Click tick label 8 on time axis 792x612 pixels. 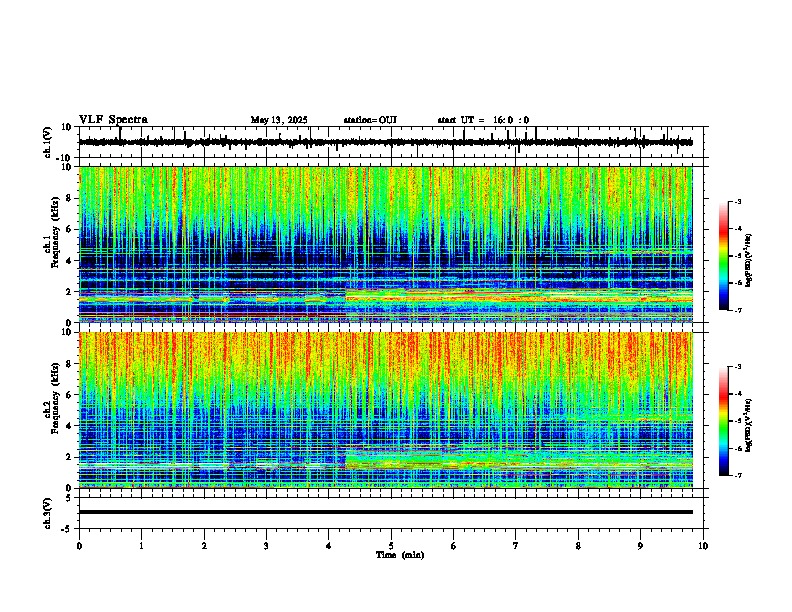point(578,546)
